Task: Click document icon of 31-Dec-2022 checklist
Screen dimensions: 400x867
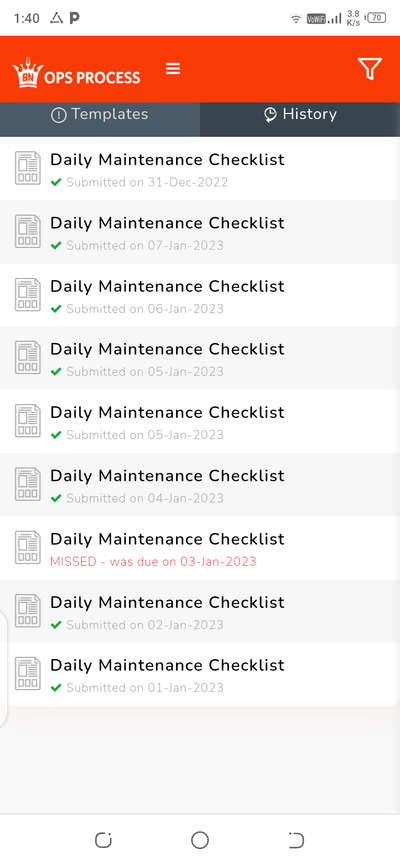Action: click(x=28, y=168)
